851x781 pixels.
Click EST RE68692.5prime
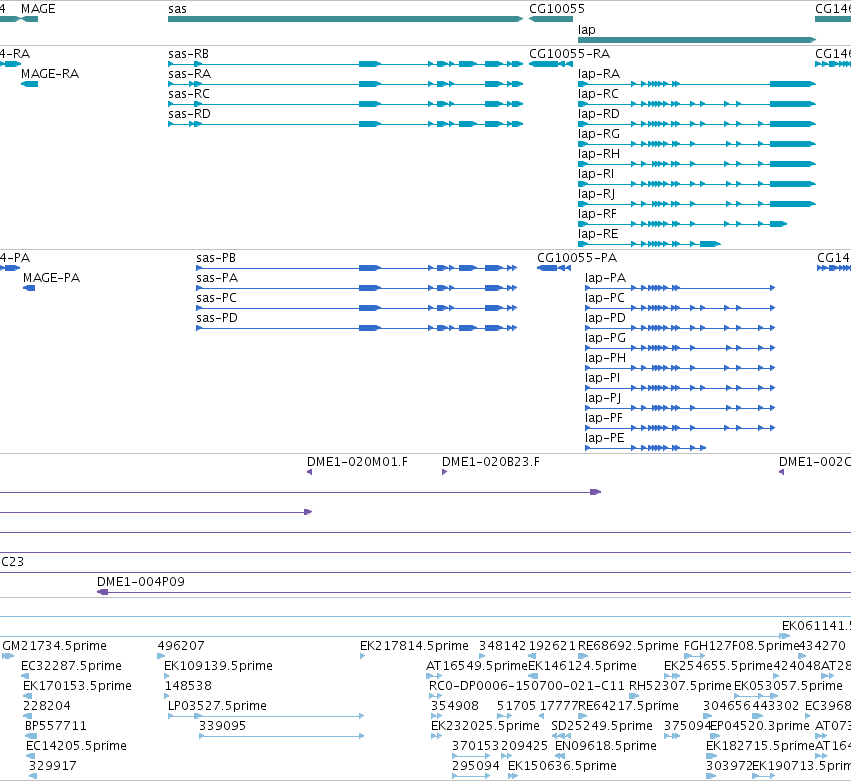tap(628, 646)
